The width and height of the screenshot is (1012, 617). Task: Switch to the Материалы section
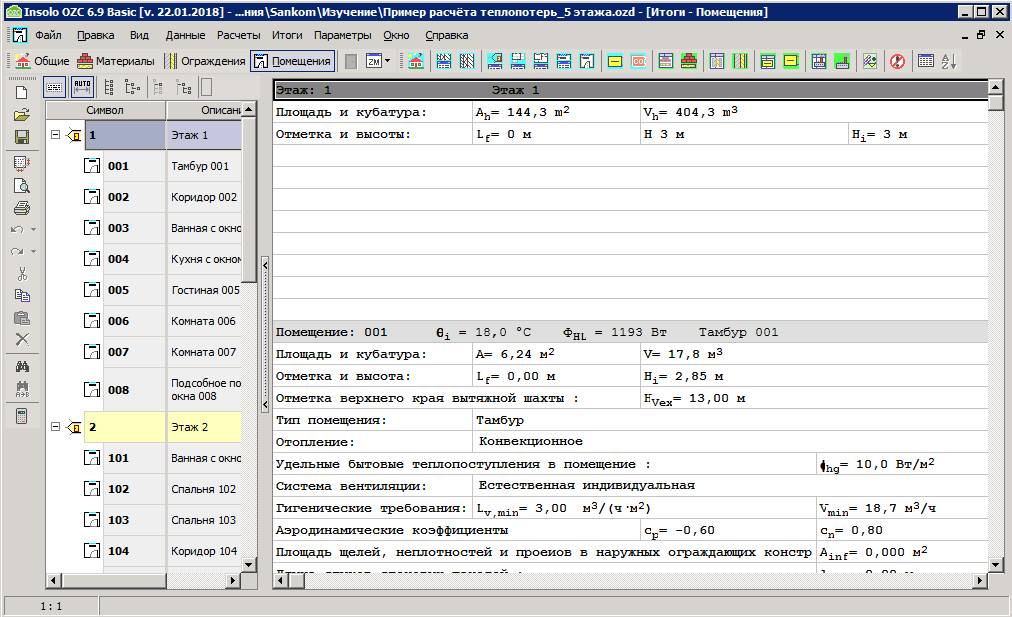tap(116, 61)
